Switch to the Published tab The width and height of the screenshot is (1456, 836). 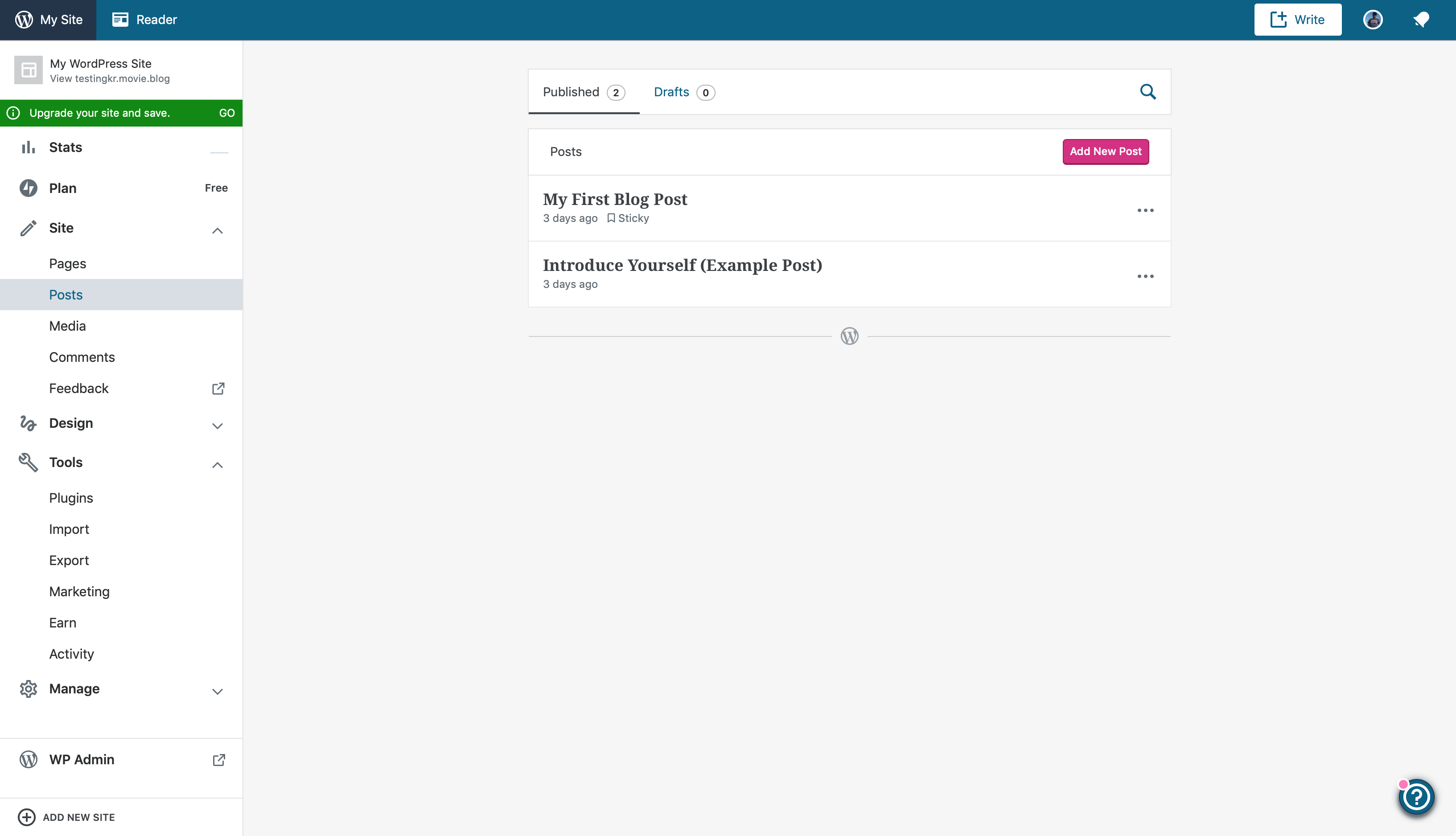pos(584,92)
